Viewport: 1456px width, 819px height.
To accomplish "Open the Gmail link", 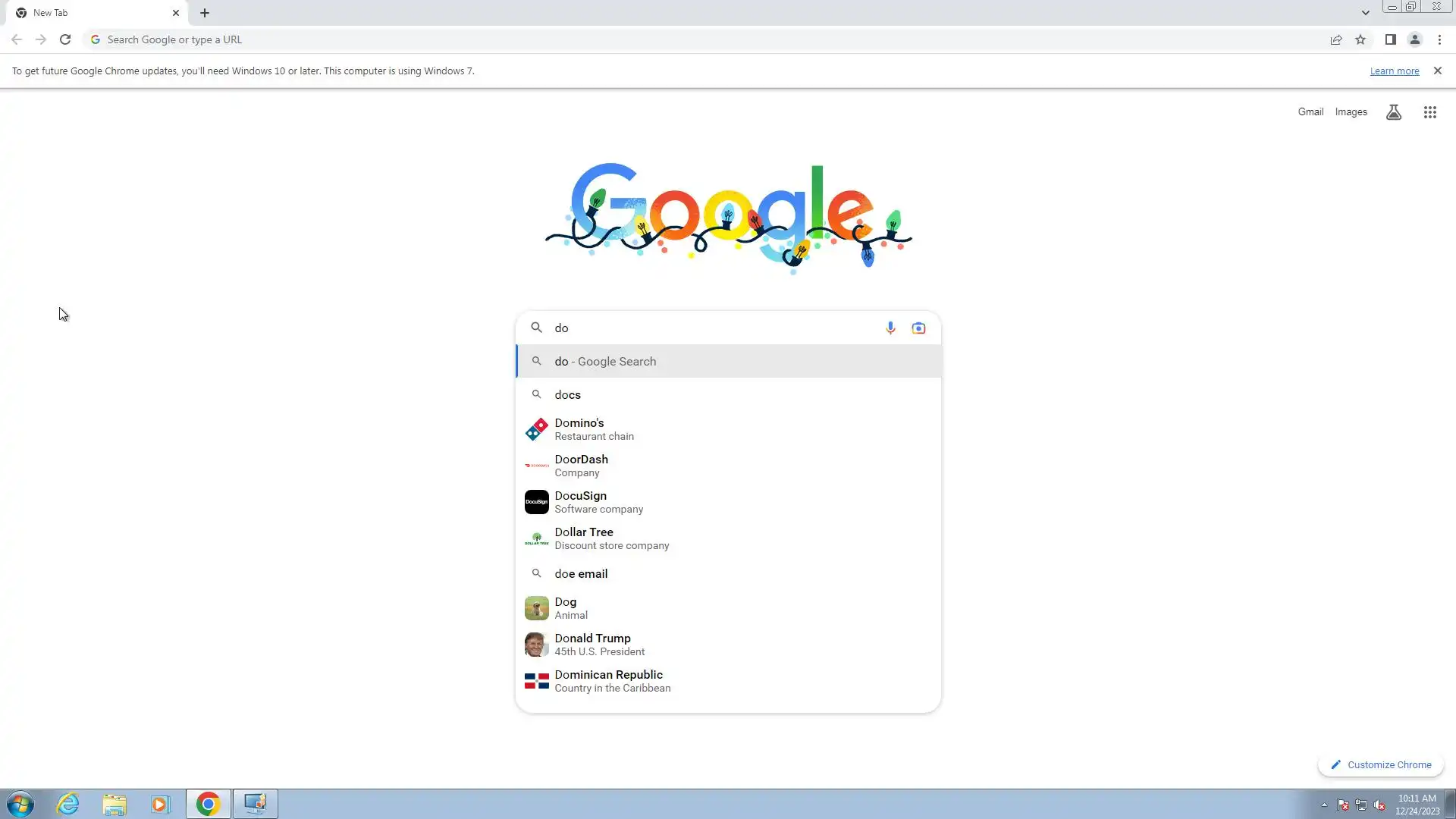I will [1310, 111].
